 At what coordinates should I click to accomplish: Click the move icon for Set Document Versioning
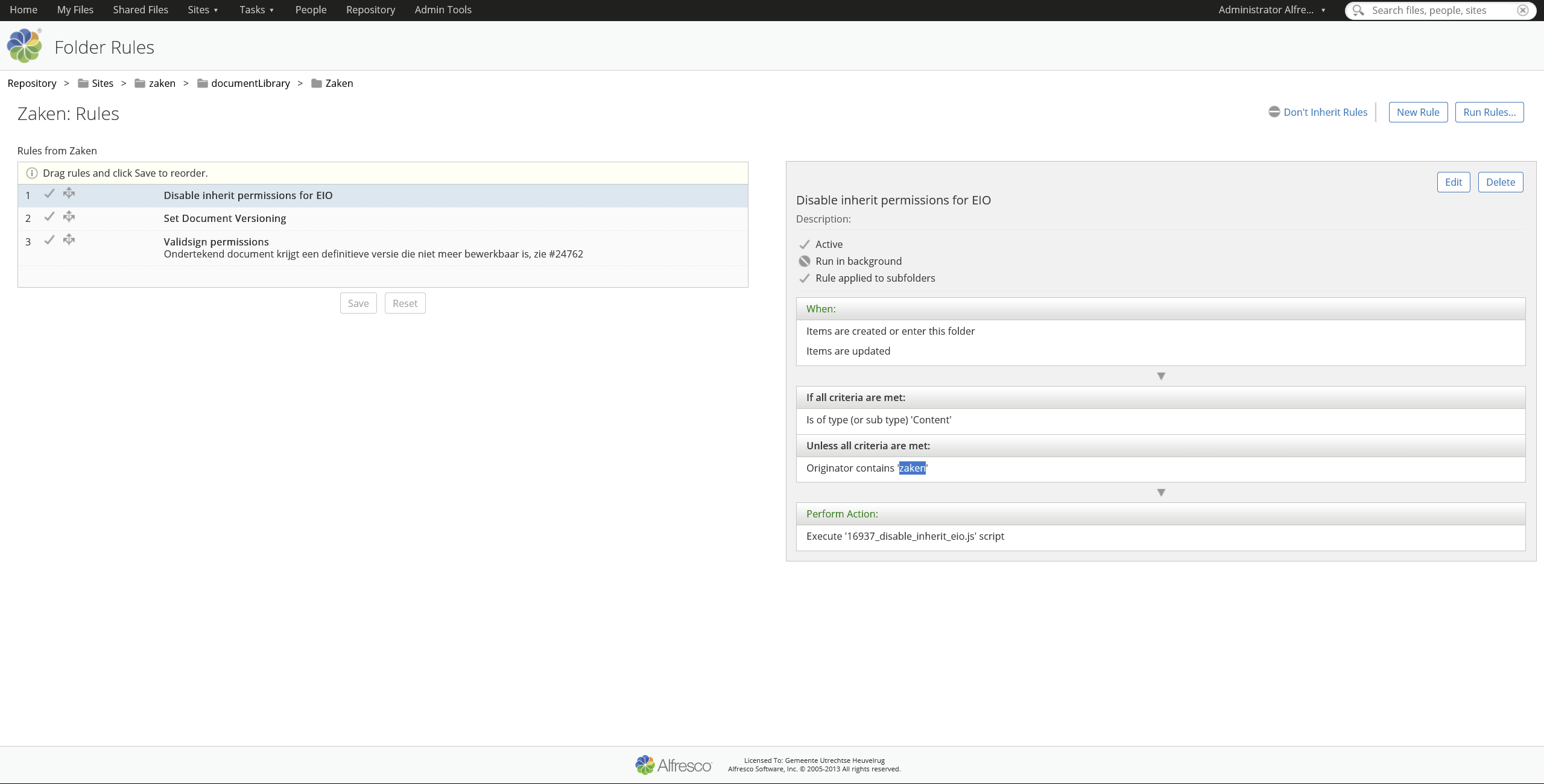(x=69, y=217)
